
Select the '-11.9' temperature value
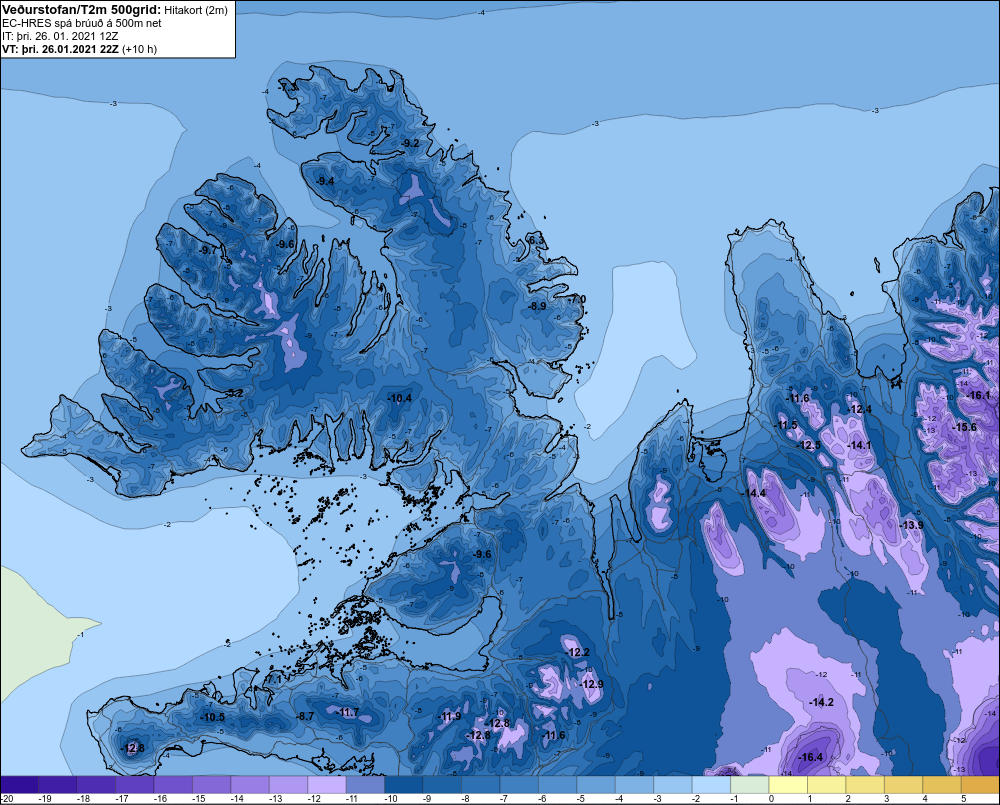pyautogui.click(x=450, y=716)
